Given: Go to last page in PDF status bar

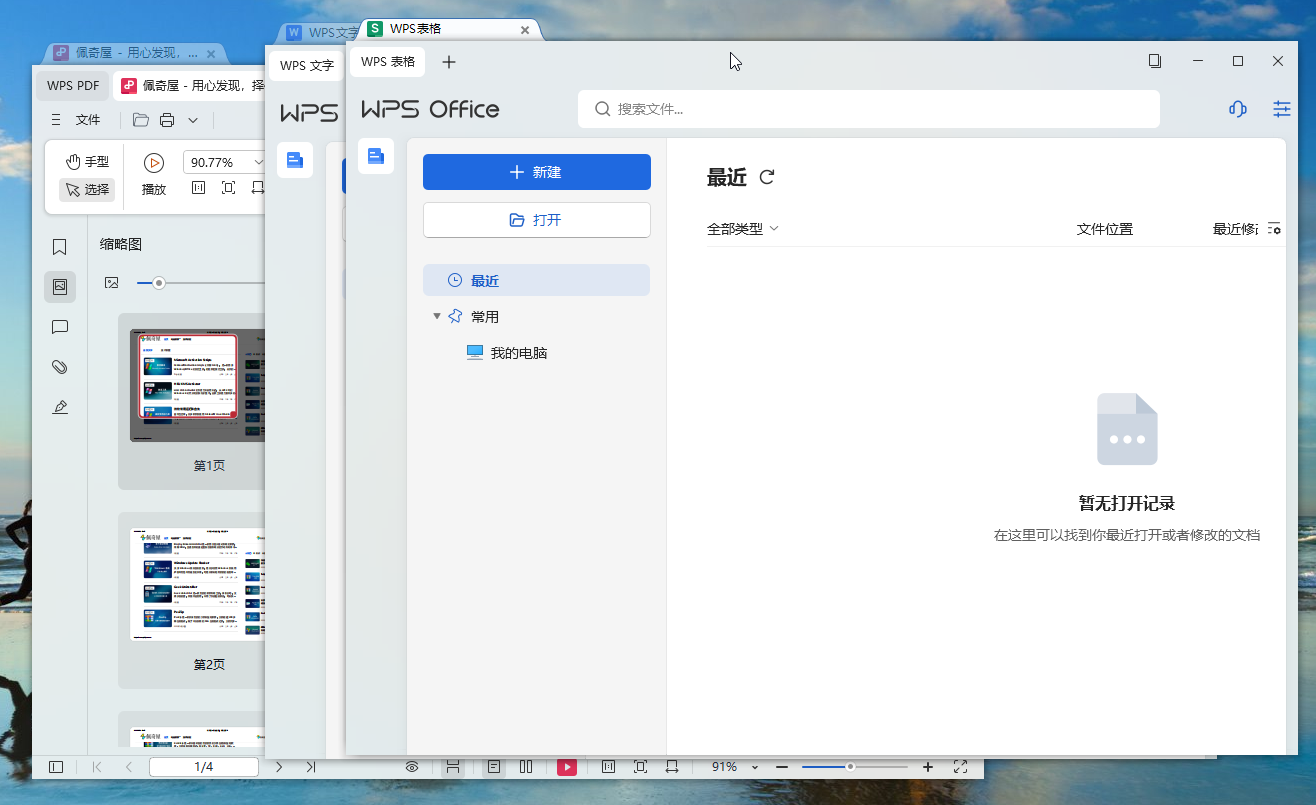Looking at the screenshot, I should pos(311,767).
